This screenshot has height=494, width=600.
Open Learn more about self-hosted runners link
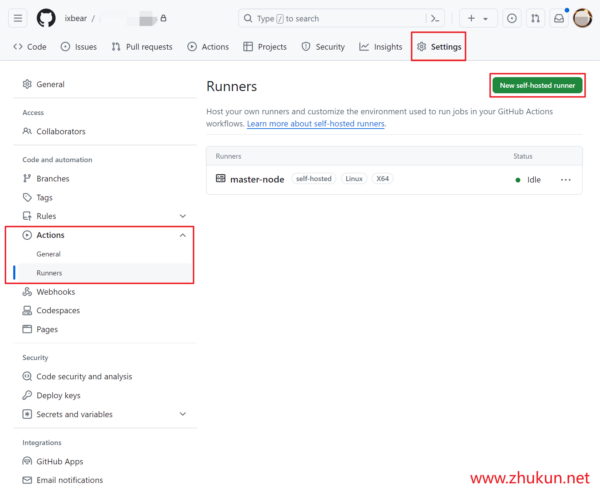[316, 124]
